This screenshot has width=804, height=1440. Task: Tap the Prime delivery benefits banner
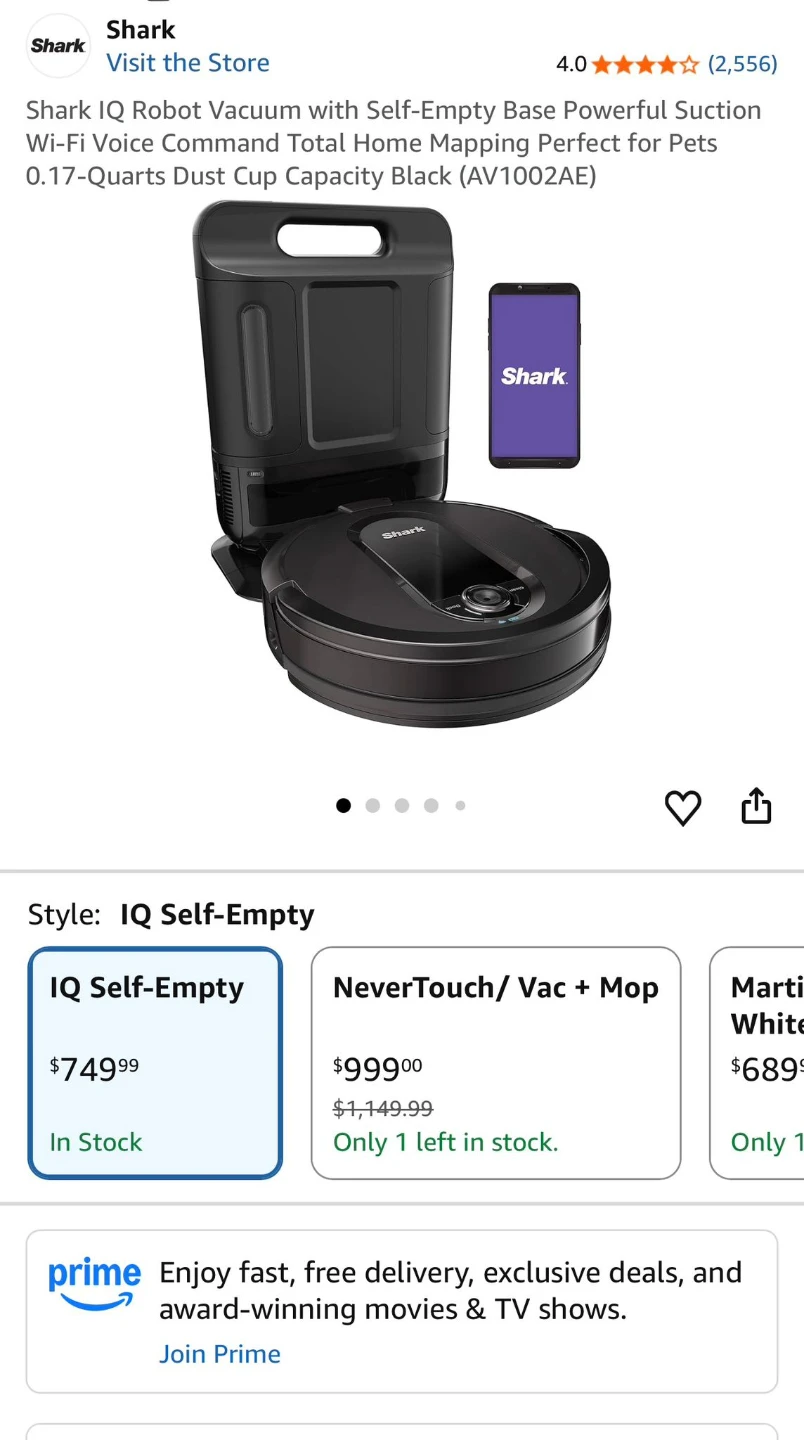point(401,1311)
